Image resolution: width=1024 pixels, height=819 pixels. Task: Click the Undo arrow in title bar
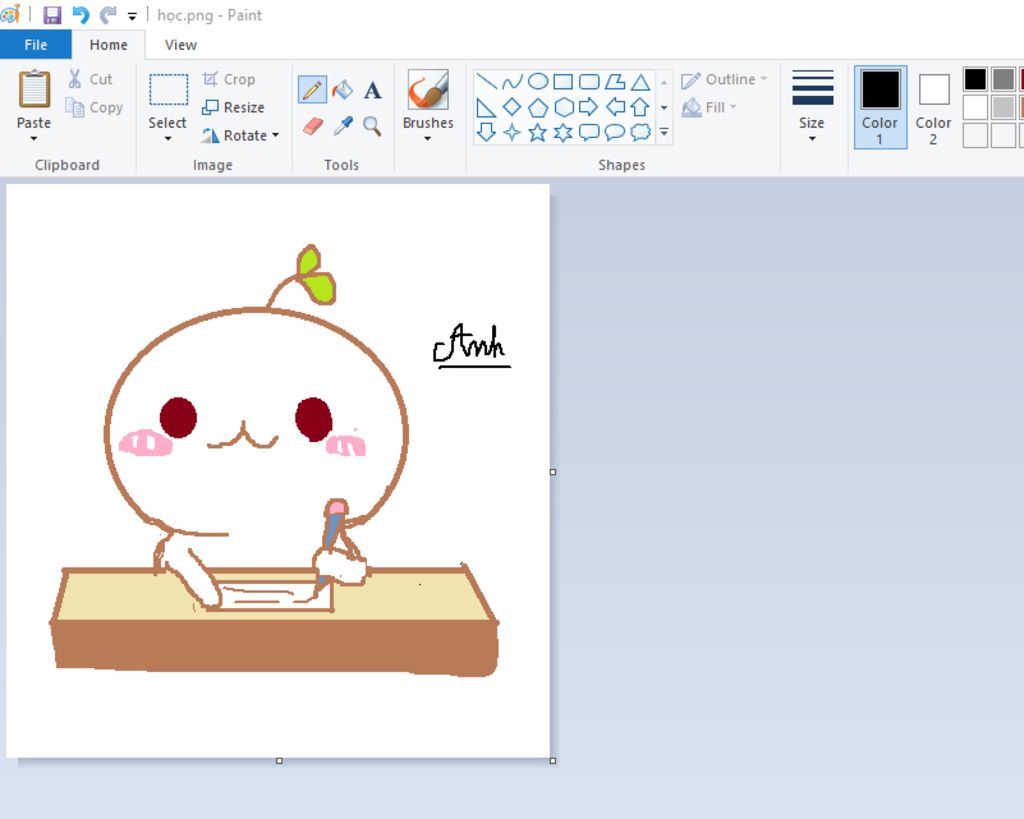point(80,14)
